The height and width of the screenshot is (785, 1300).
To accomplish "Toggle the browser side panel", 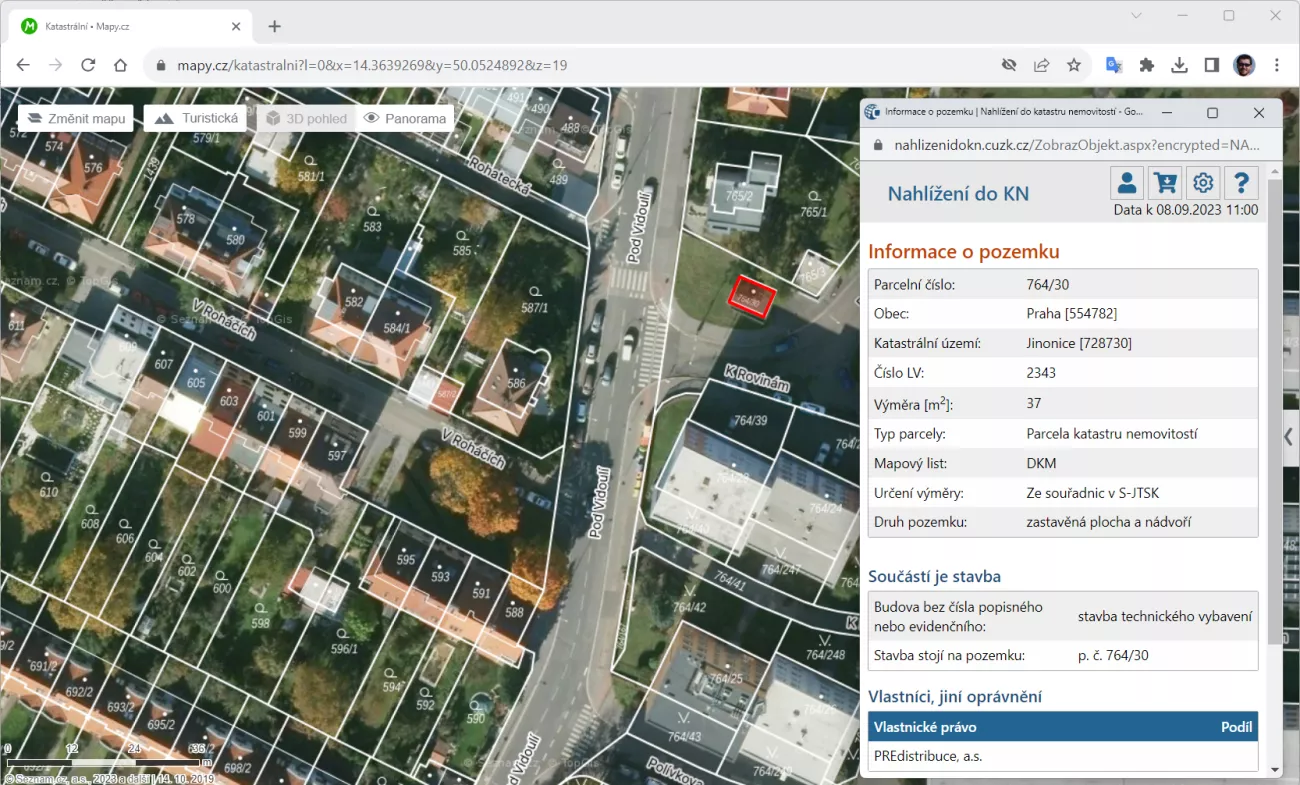I will pos(1211,65).
